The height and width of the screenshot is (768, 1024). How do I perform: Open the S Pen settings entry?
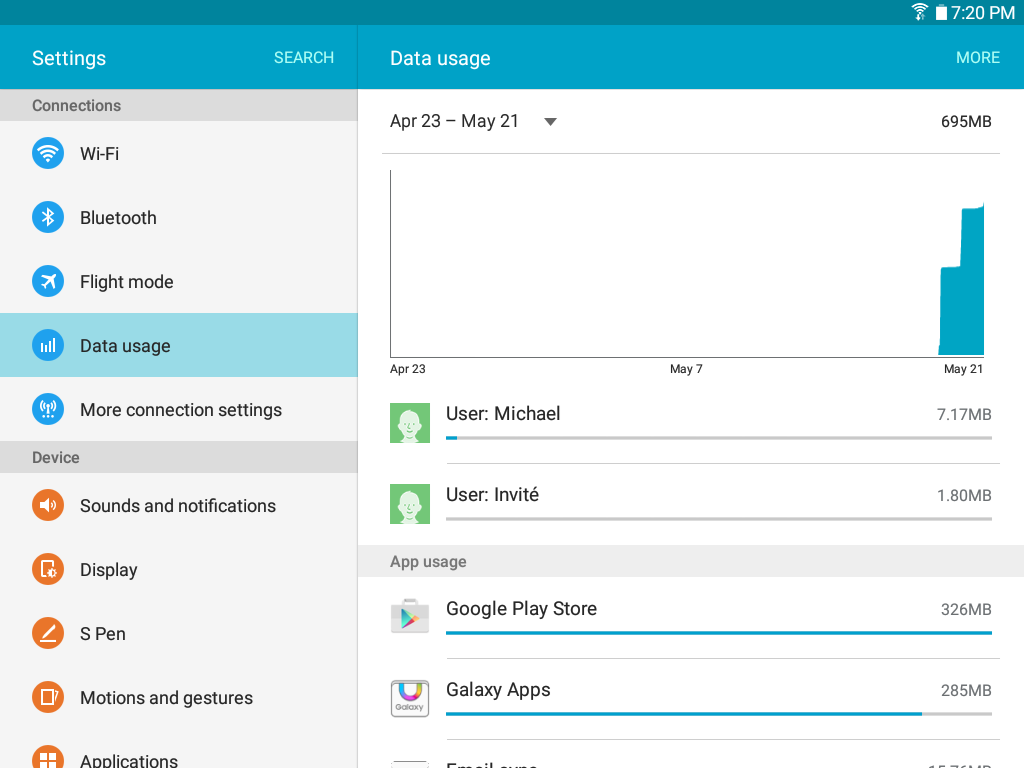(x=179, y=633)
